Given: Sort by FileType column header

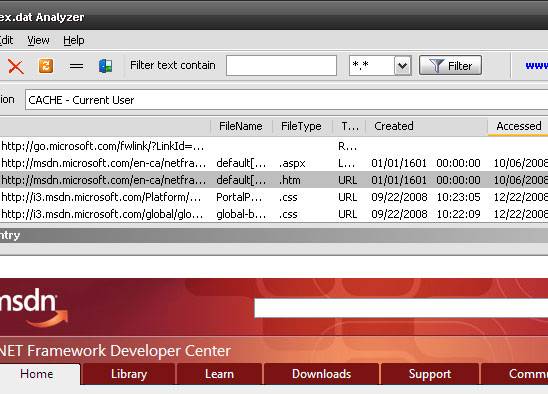Looking at the screenshot, I should (x=301, y=126).
